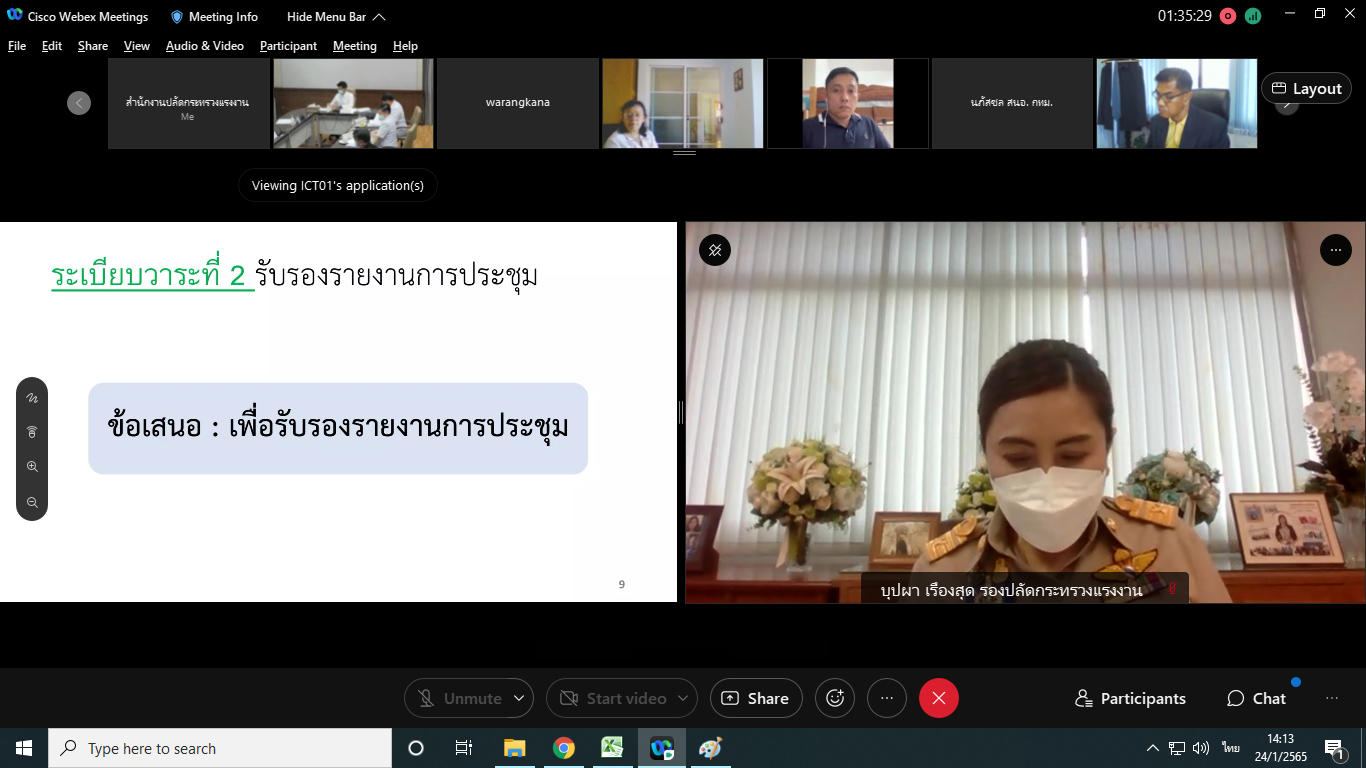Select the warangkana participant thumbnail
Screen dimensions: 1366x768
click(x=517, y=103)
